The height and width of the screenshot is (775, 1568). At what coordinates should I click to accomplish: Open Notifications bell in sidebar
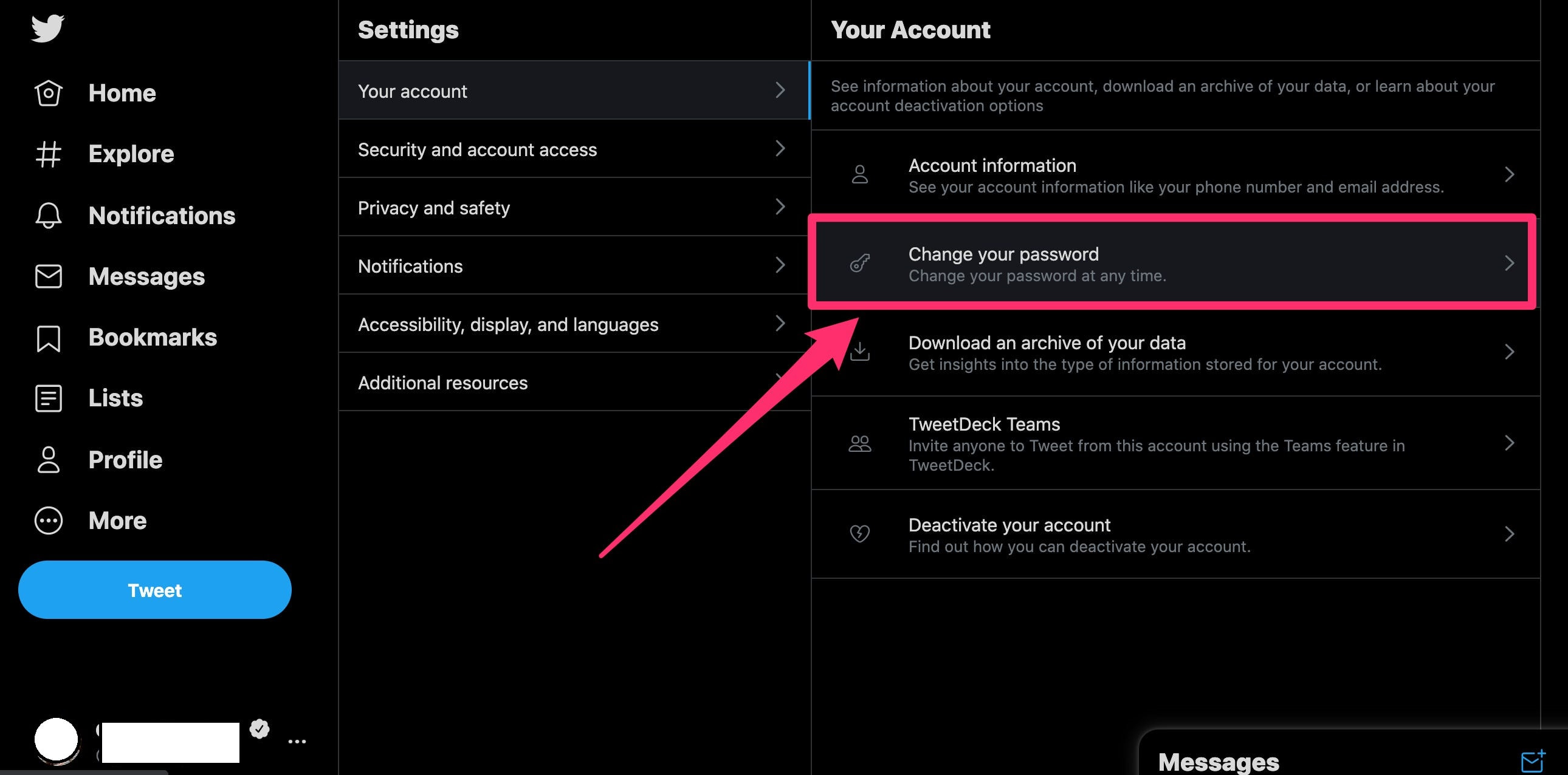49,216
